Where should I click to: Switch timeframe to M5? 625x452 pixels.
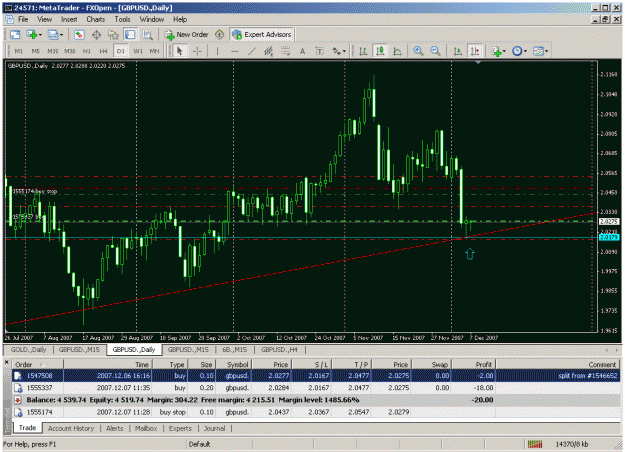point(35,51)
